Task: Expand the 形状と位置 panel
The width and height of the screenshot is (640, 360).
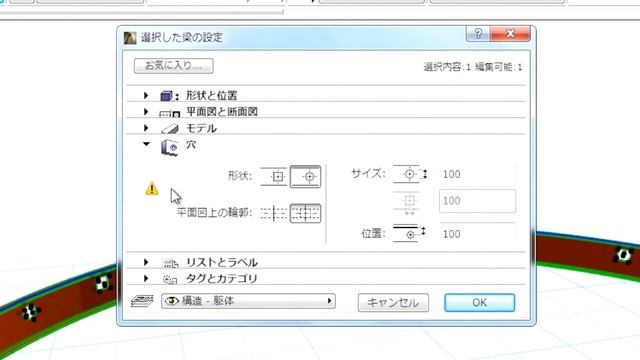Action: pyautogui.click(x=146, y=96)
